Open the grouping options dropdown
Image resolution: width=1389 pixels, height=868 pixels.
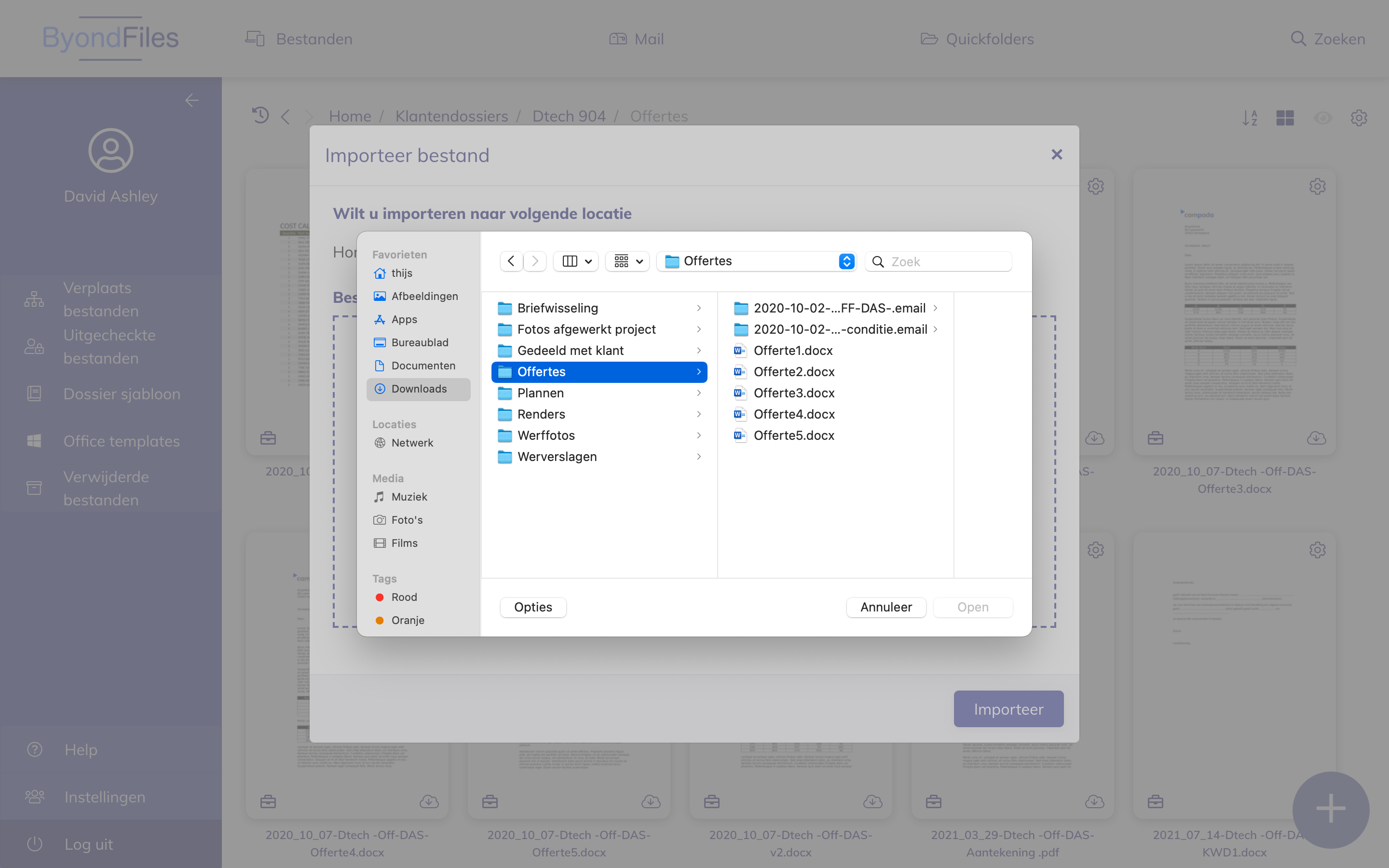[627, 261]
